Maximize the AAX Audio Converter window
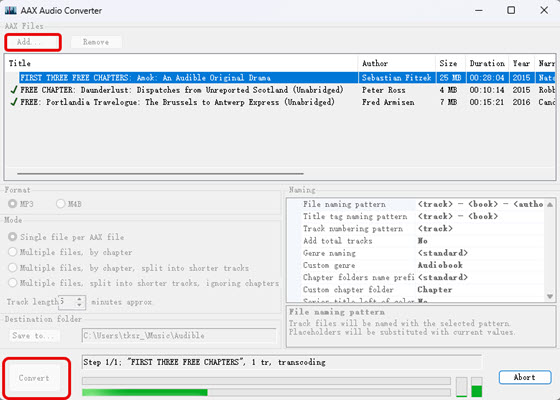The image size is (560, 400). point(511,10)
